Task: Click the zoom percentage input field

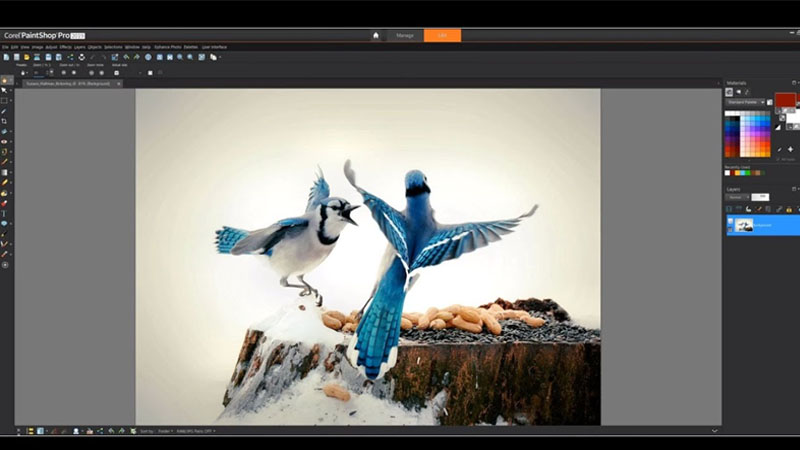Action: click(41, 73)
